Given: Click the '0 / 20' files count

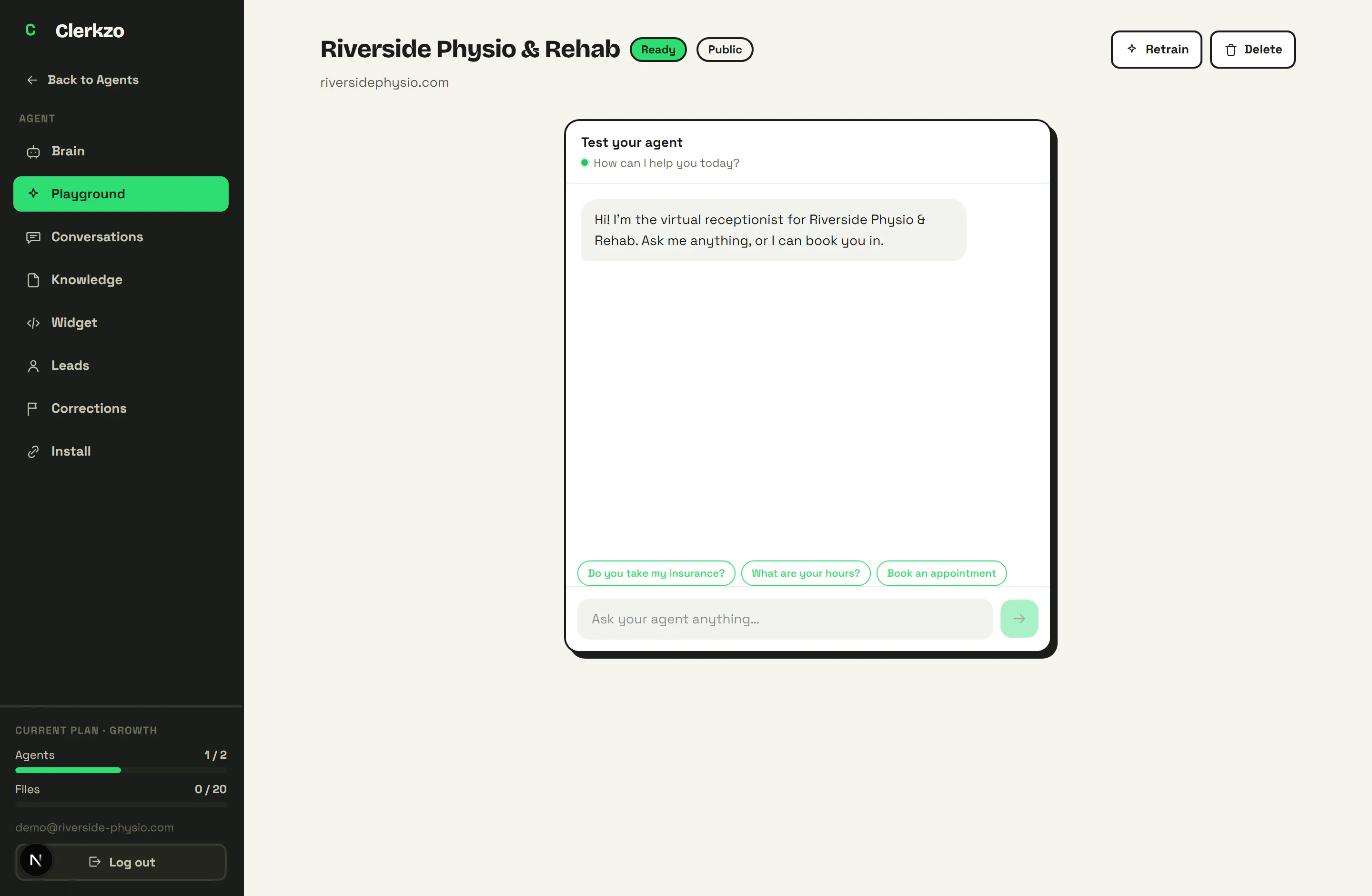Looking at the screenshot, I should point(211,789).
